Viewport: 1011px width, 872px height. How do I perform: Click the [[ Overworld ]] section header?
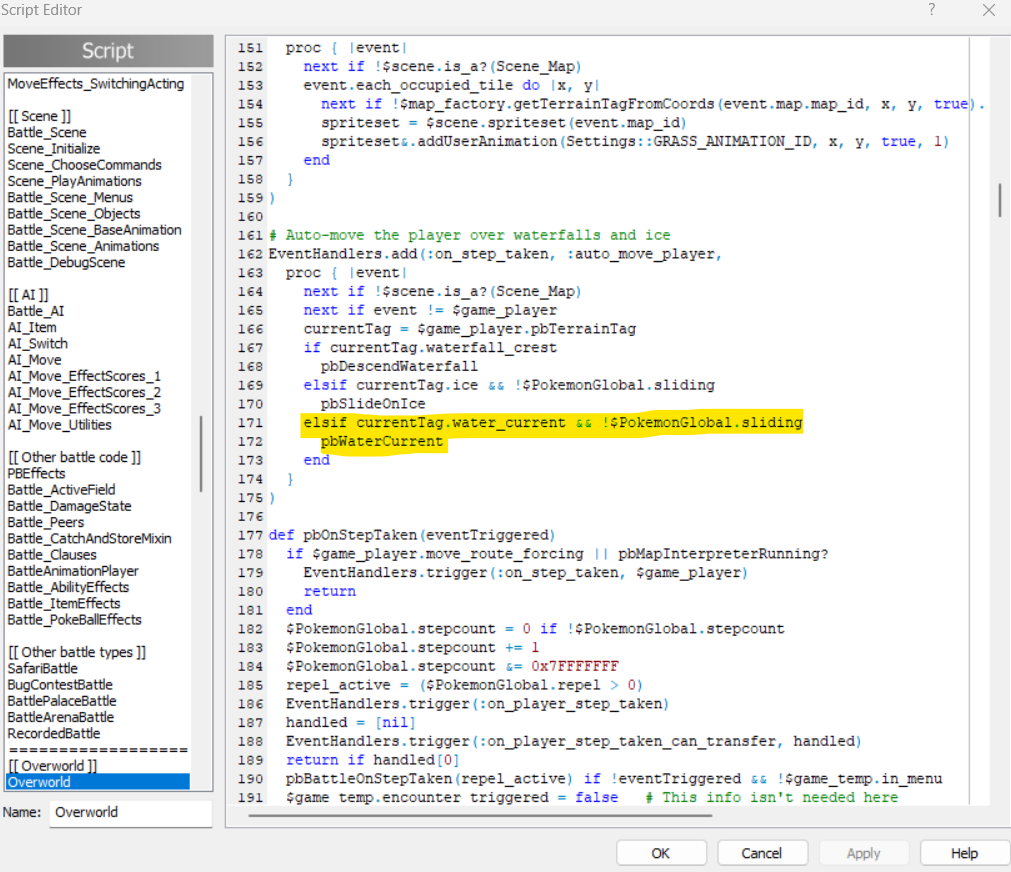[52, 766]
